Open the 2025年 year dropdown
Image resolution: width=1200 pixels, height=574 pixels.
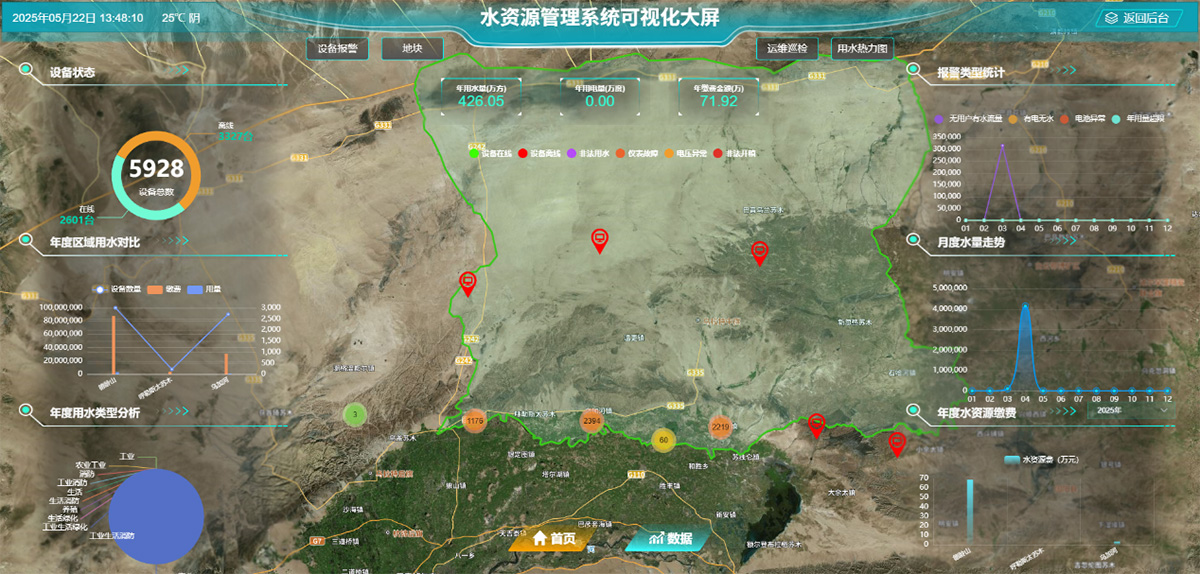click(1130, 410)
